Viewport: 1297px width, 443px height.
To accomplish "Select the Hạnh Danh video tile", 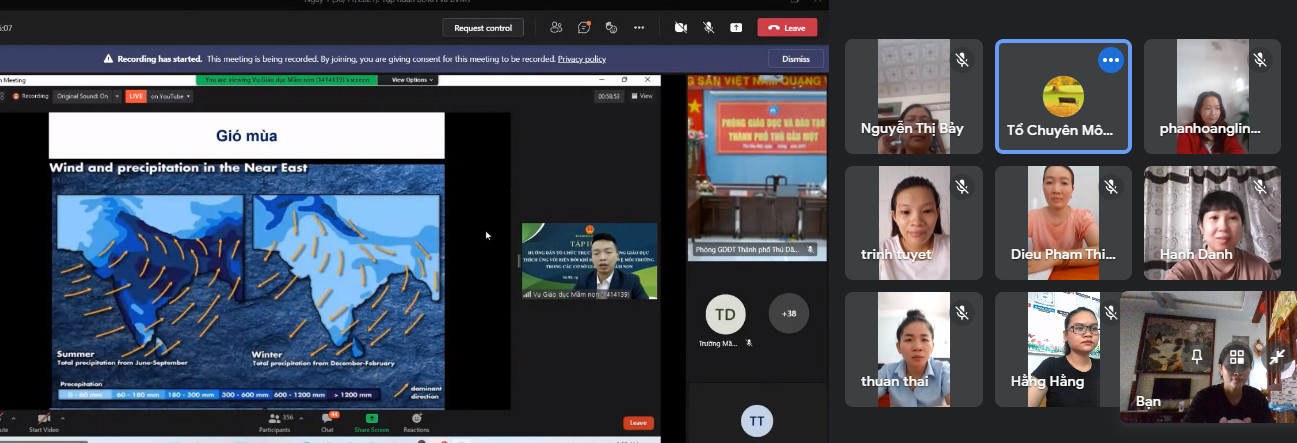I will (x=1212, y=223).
